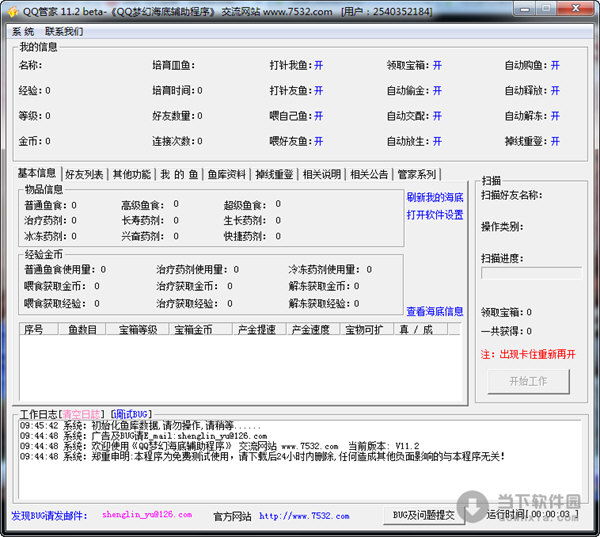Screen dimensions: 600x537
Task: Click 好友数量: 0 text
Action: tap(177, 116)
